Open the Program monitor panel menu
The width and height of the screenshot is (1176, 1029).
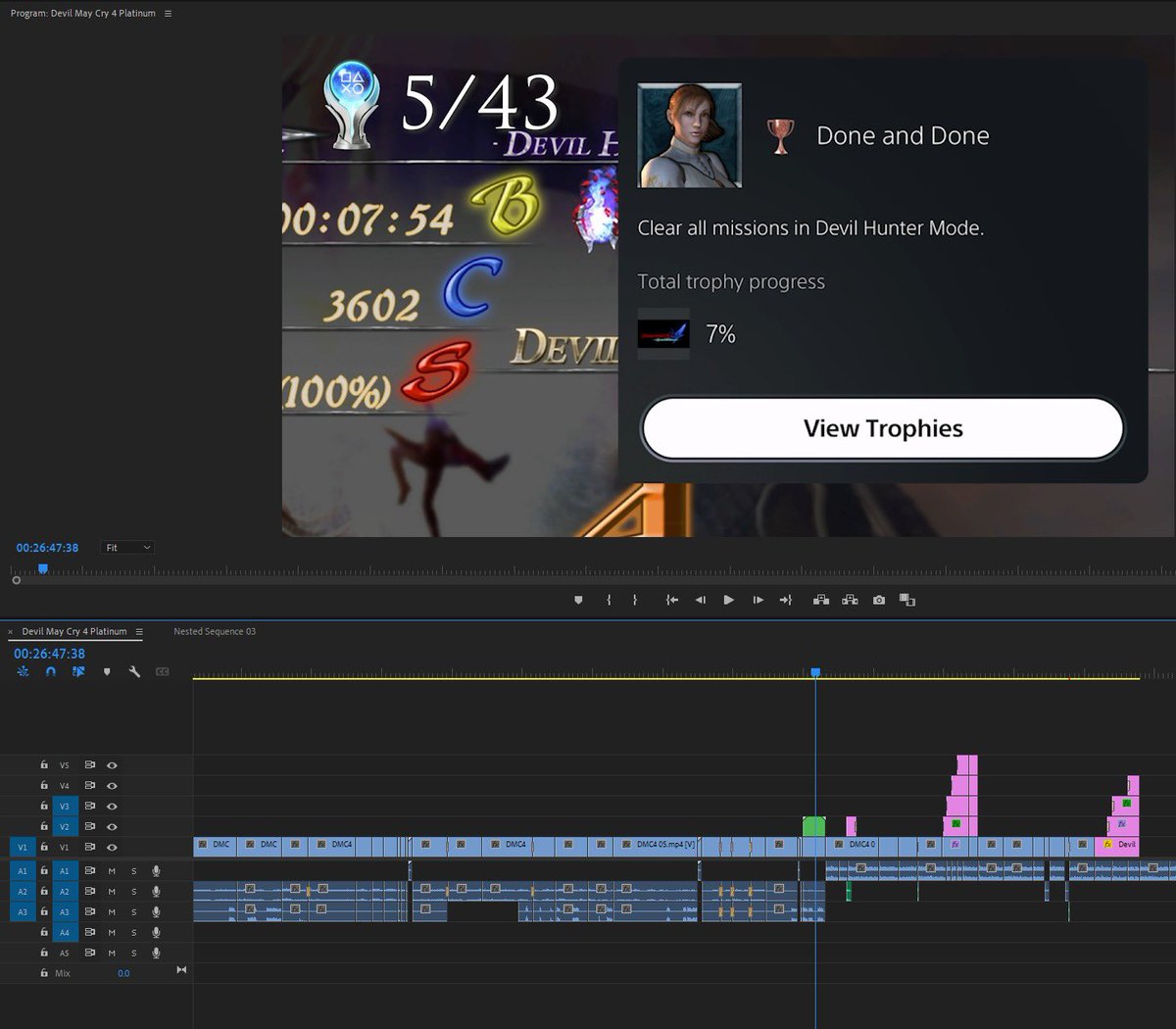click(x=169, y=14)
